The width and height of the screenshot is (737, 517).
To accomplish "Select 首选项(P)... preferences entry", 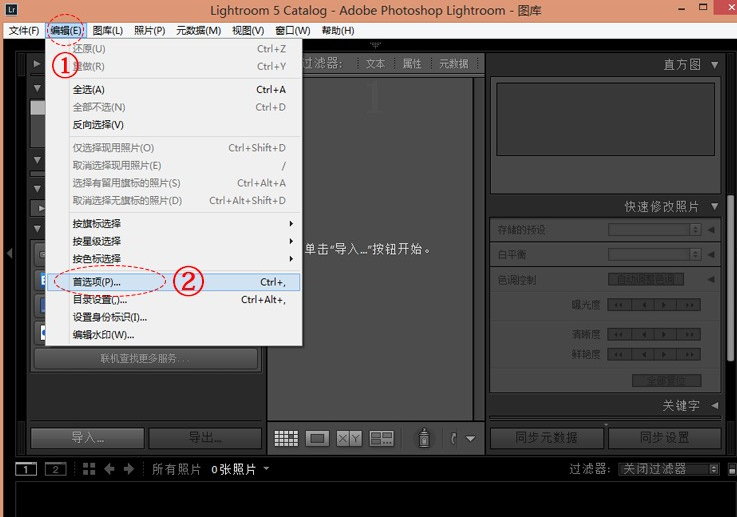I will click(x=173, y=282).
